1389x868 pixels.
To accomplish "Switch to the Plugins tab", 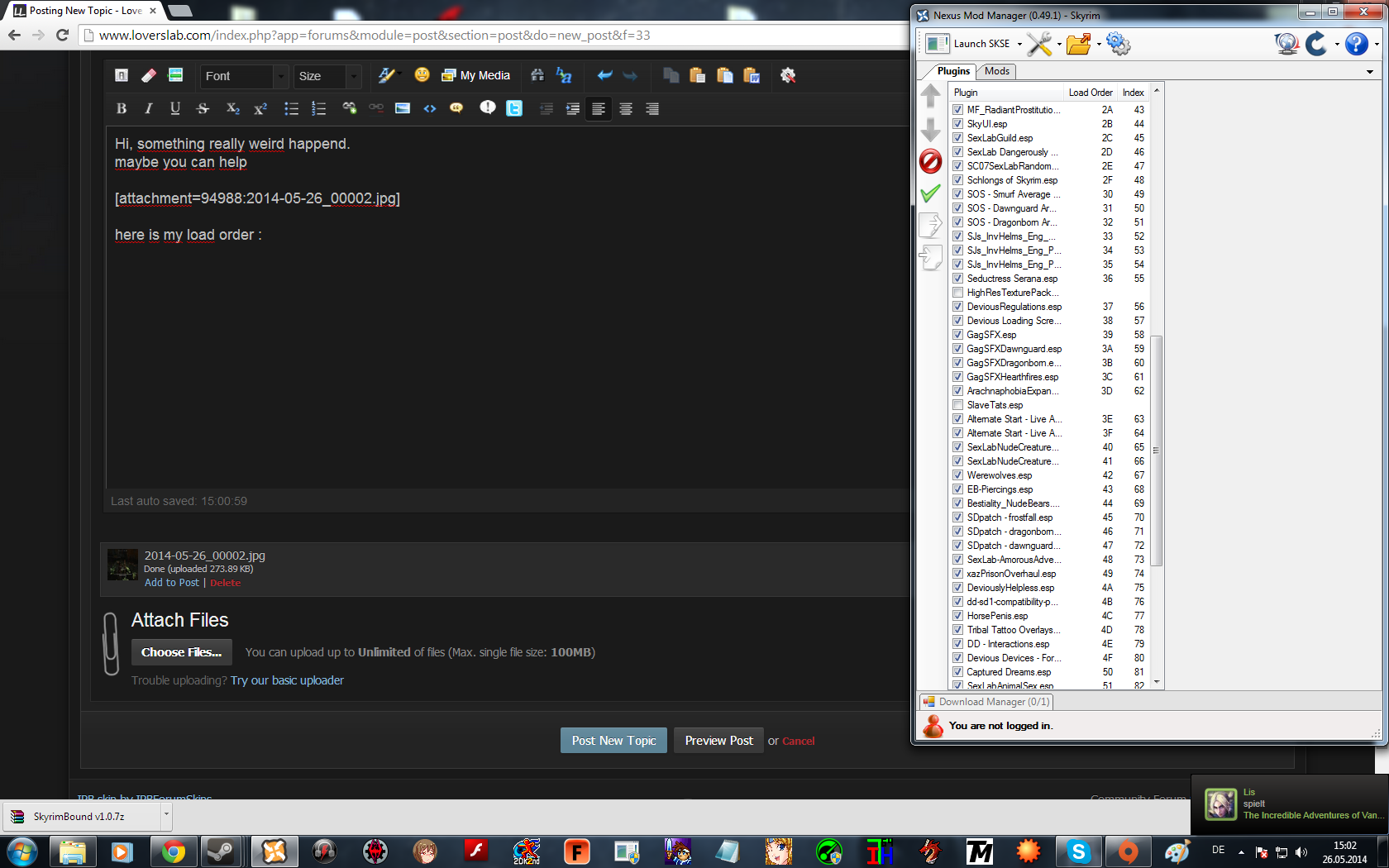I will click(x=953, y=71).
